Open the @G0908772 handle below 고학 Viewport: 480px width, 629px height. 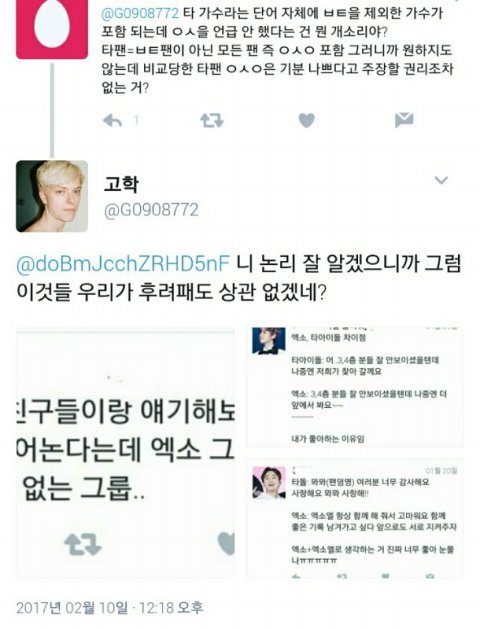151,210
